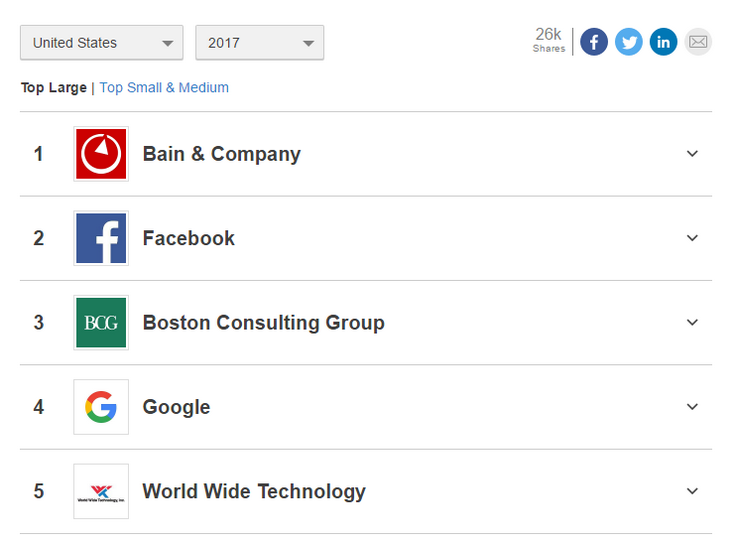
Task: Open the United States country dropdown
Action: click(x=102, y=43)
